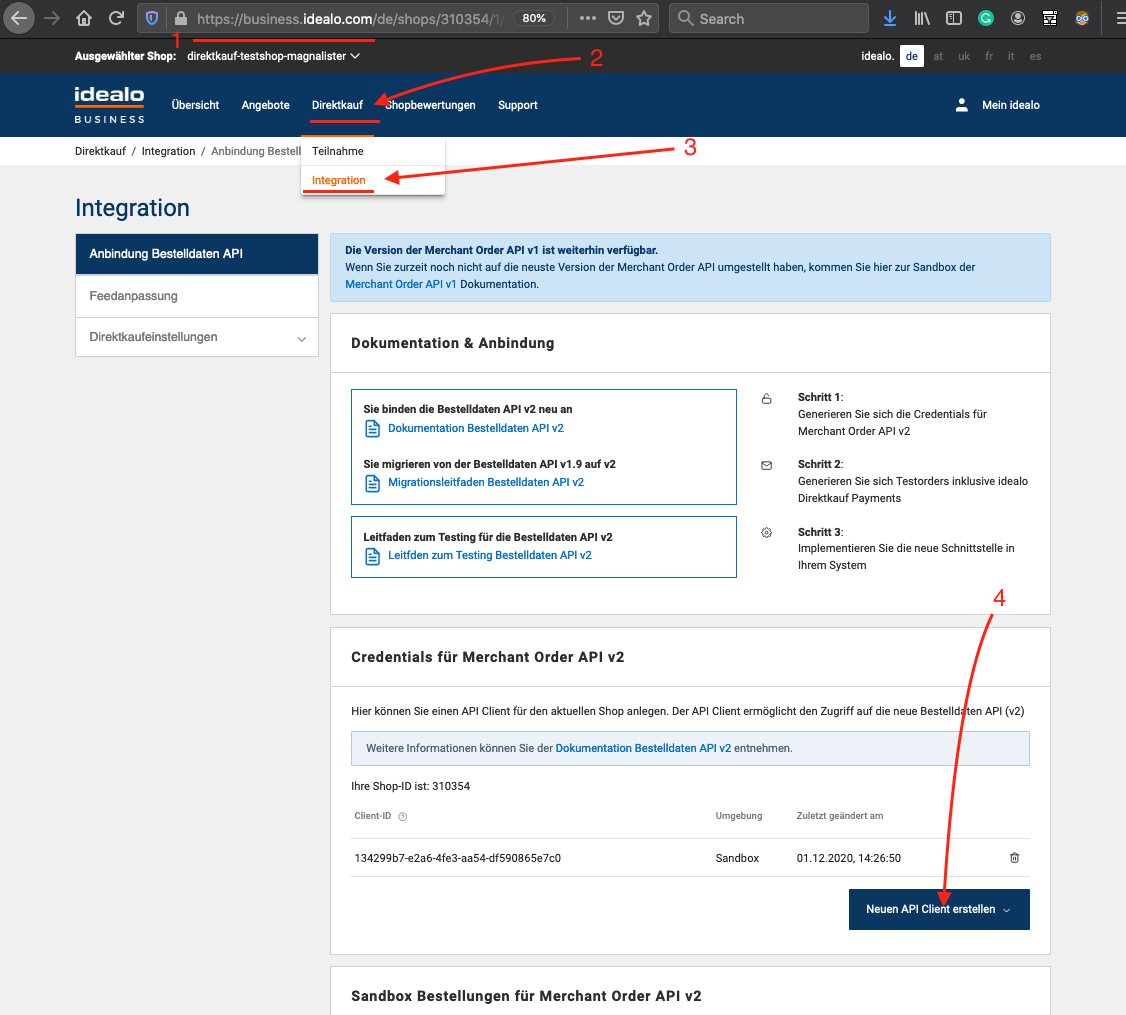
Task: Reload the page with the refresh icon
Action: click(116, 19)
